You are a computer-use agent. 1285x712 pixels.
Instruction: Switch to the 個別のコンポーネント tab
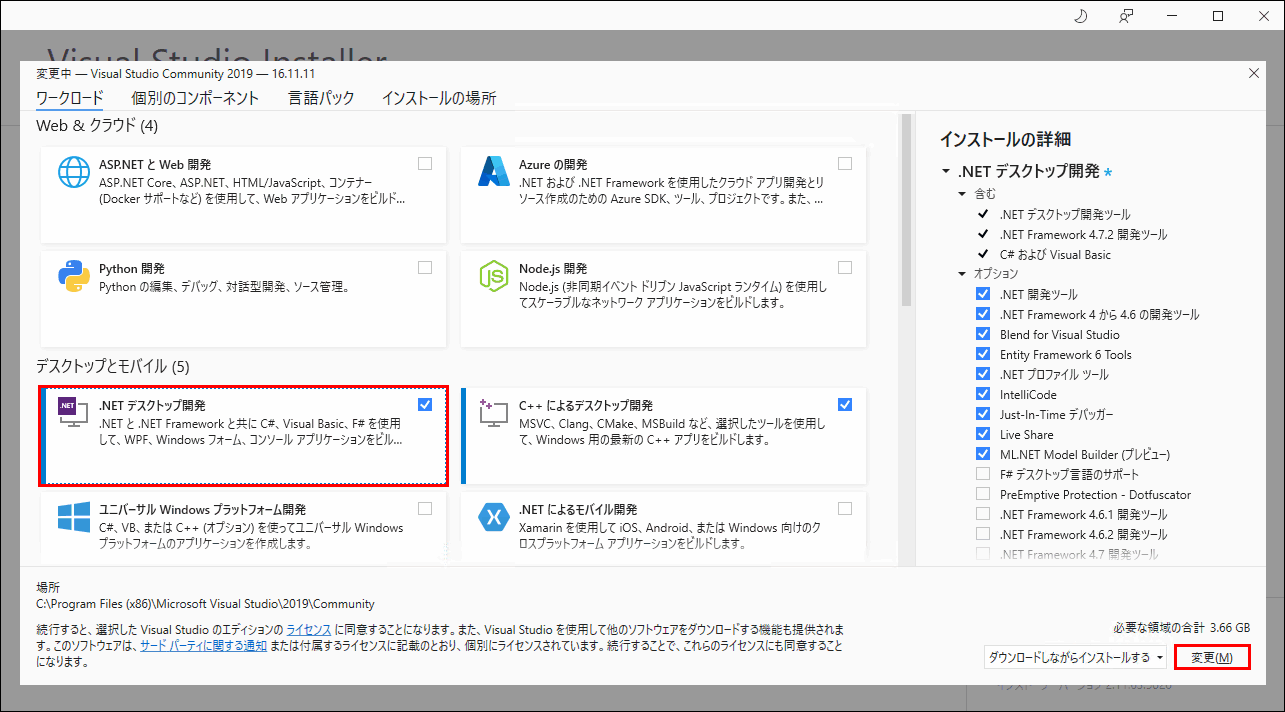point(195,98)
